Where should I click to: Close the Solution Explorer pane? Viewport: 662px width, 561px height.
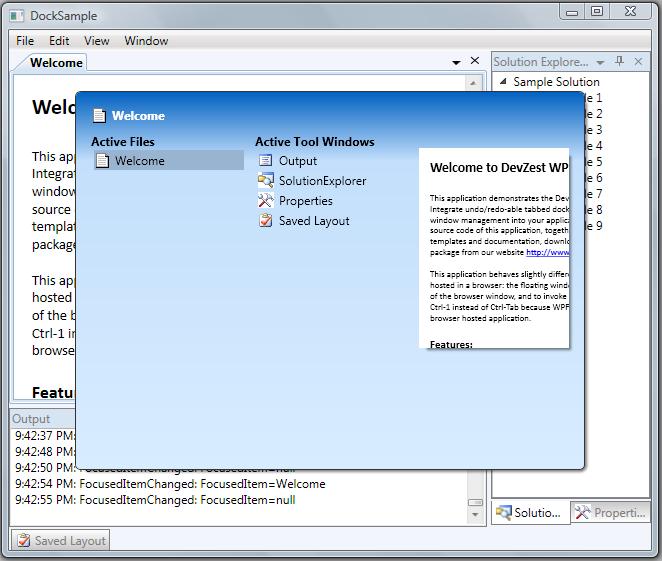(x=638, y=62)
